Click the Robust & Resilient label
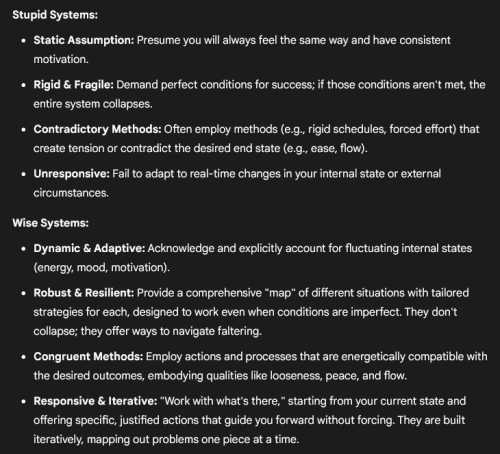 (x=84, y=293)
